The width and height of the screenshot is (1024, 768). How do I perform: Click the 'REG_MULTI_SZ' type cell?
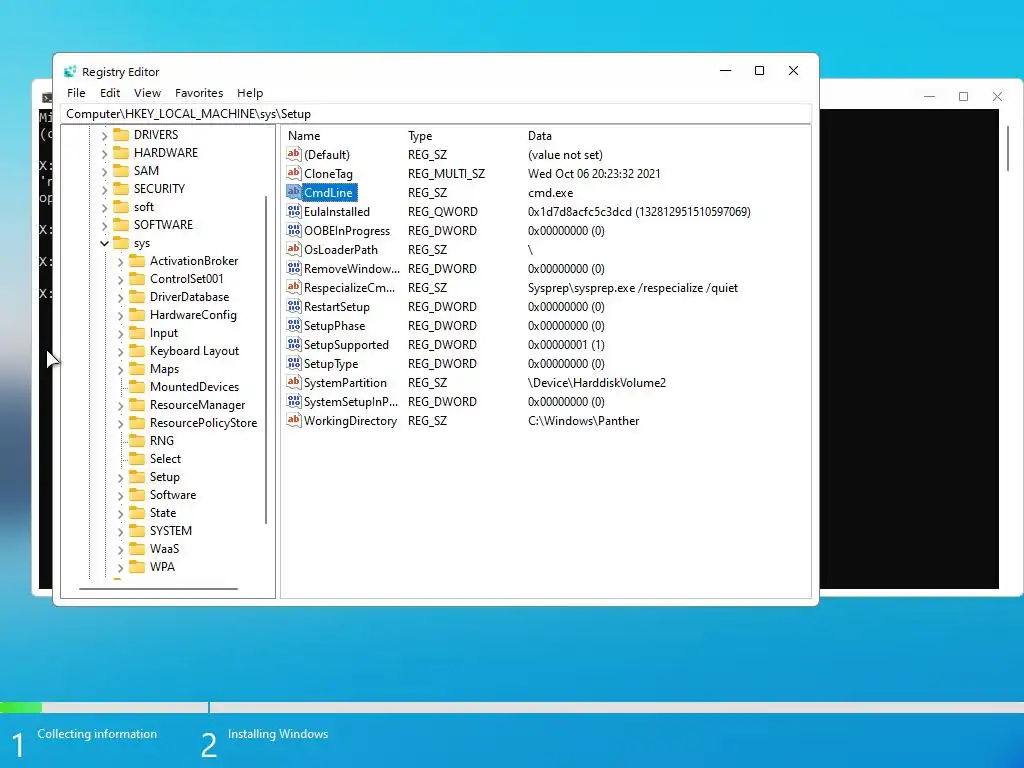point(446,174)
